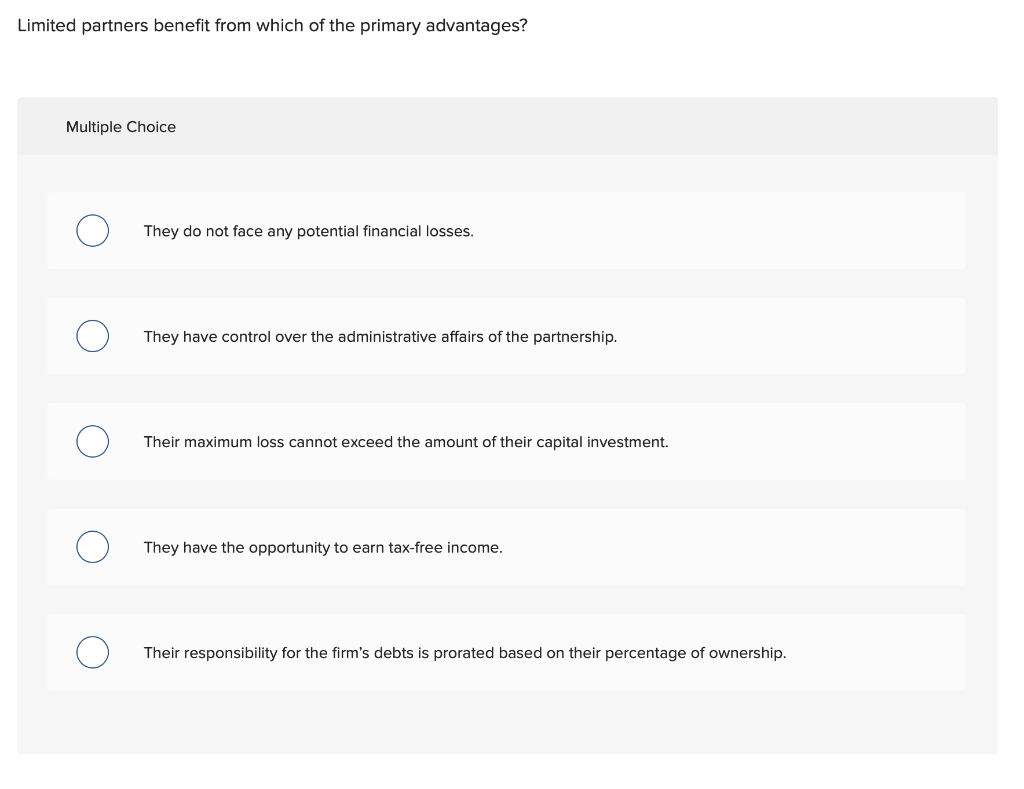This screenshot has width=1024, height=789.
Task: Choose radio button for maximum loss capital investment
Action: click(93, 442)
